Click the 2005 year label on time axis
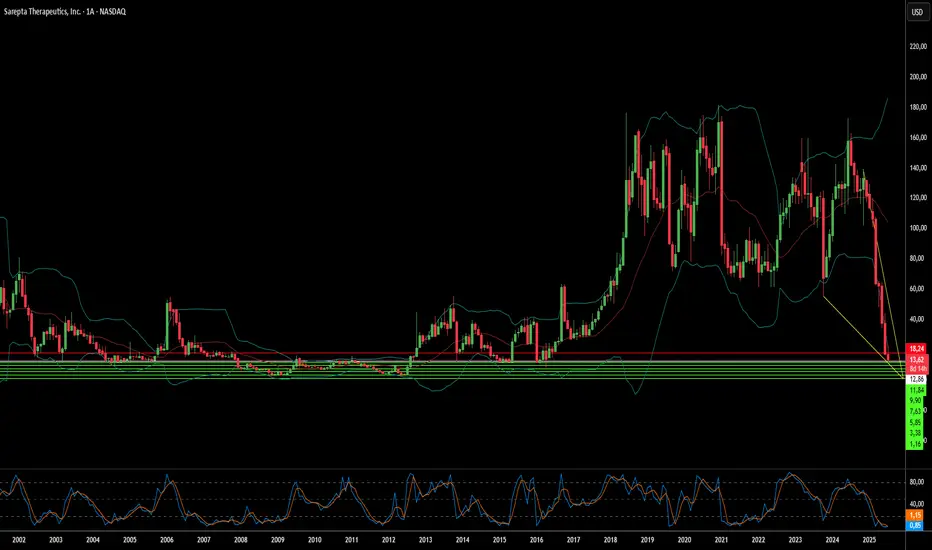932x550 pixels. pos(130,540)
